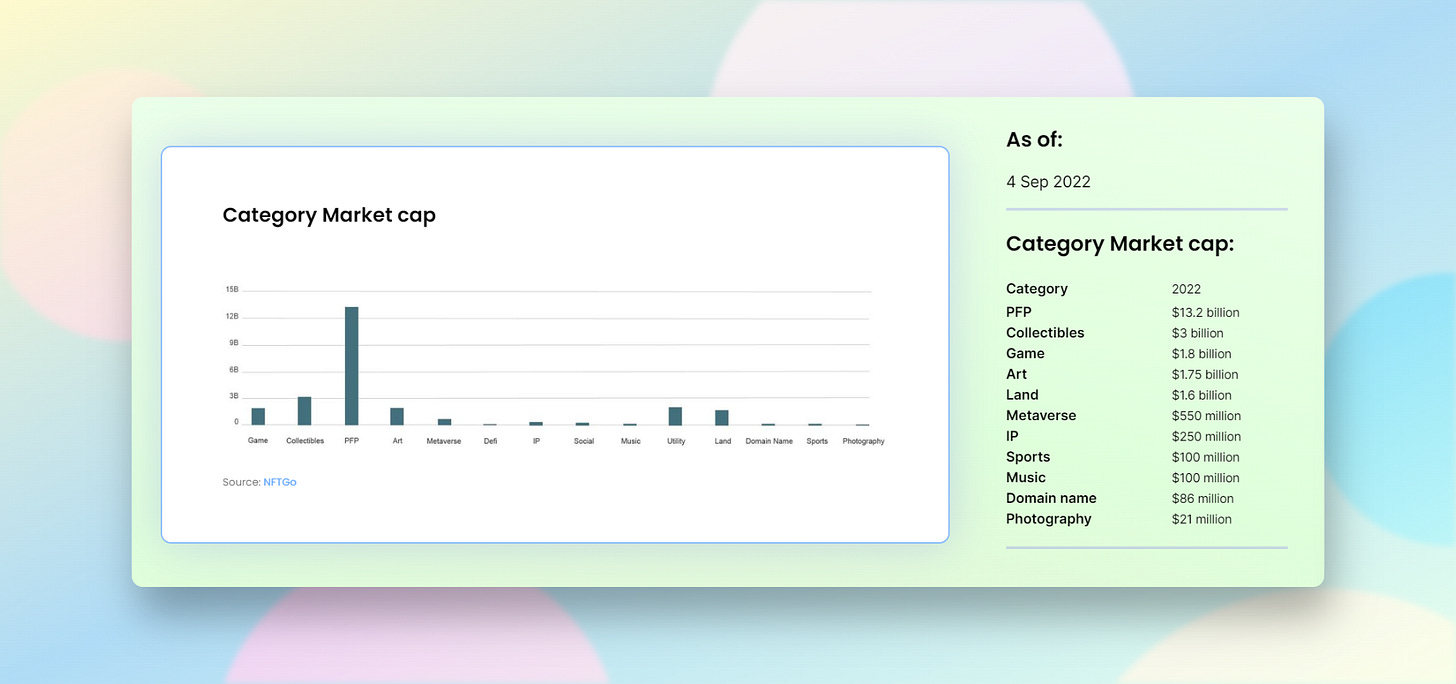Click the 'Utility' x-axis label
Screen dimensions: 1456x684
pyautogui.click(x=676, y=441)
